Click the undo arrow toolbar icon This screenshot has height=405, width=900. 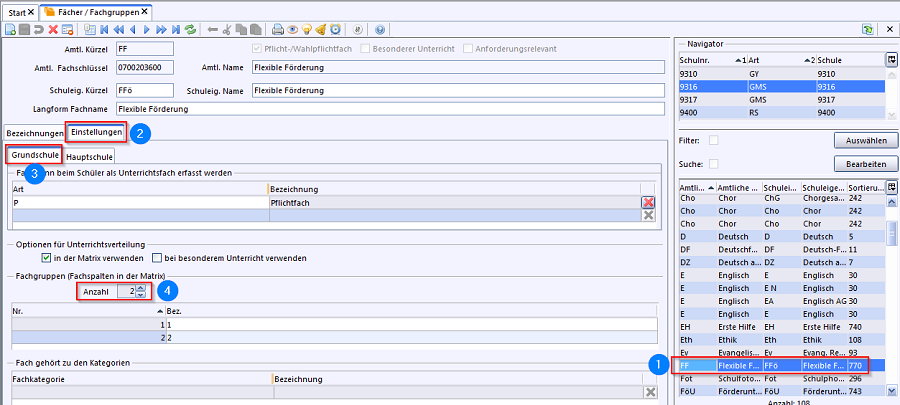39,29
